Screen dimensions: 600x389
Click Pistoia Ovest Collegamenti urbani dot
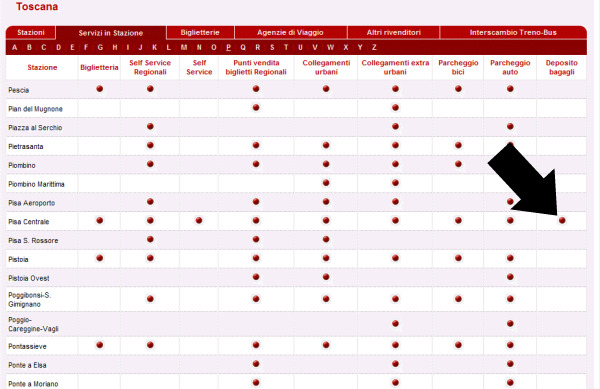tap(326, 277)
